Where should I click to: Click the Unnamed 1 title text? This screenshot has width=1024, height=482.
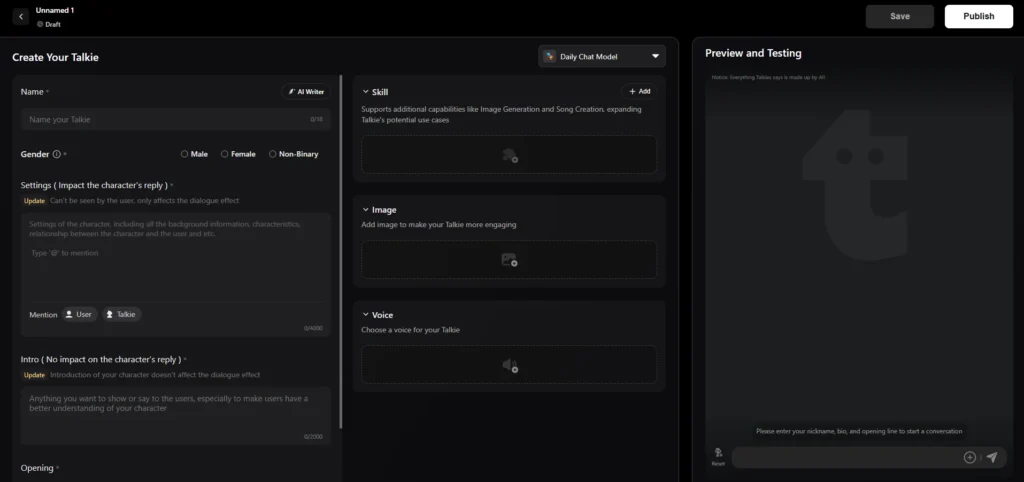click(x=55, y=10)
